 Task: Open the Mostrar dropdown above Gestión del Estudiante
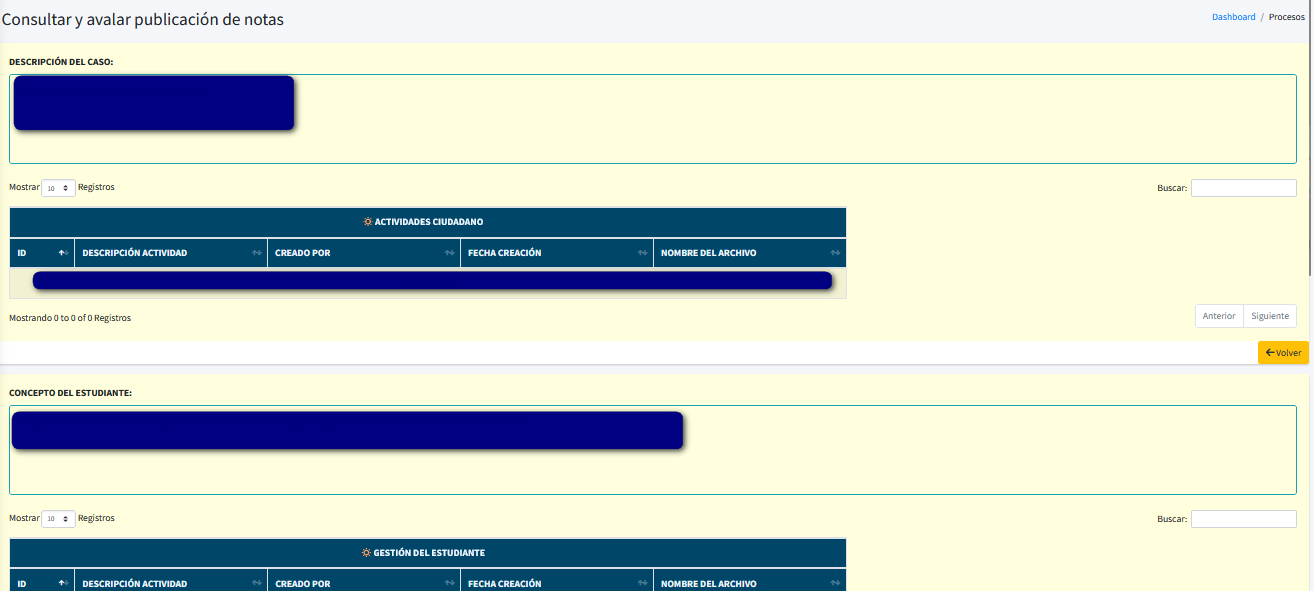[x=58, y=519]
